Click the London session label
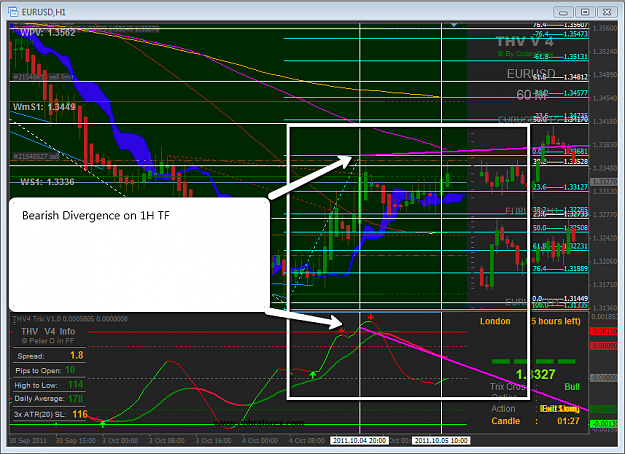The height and width of the screenshot is (454, 625). pos(495,321)
